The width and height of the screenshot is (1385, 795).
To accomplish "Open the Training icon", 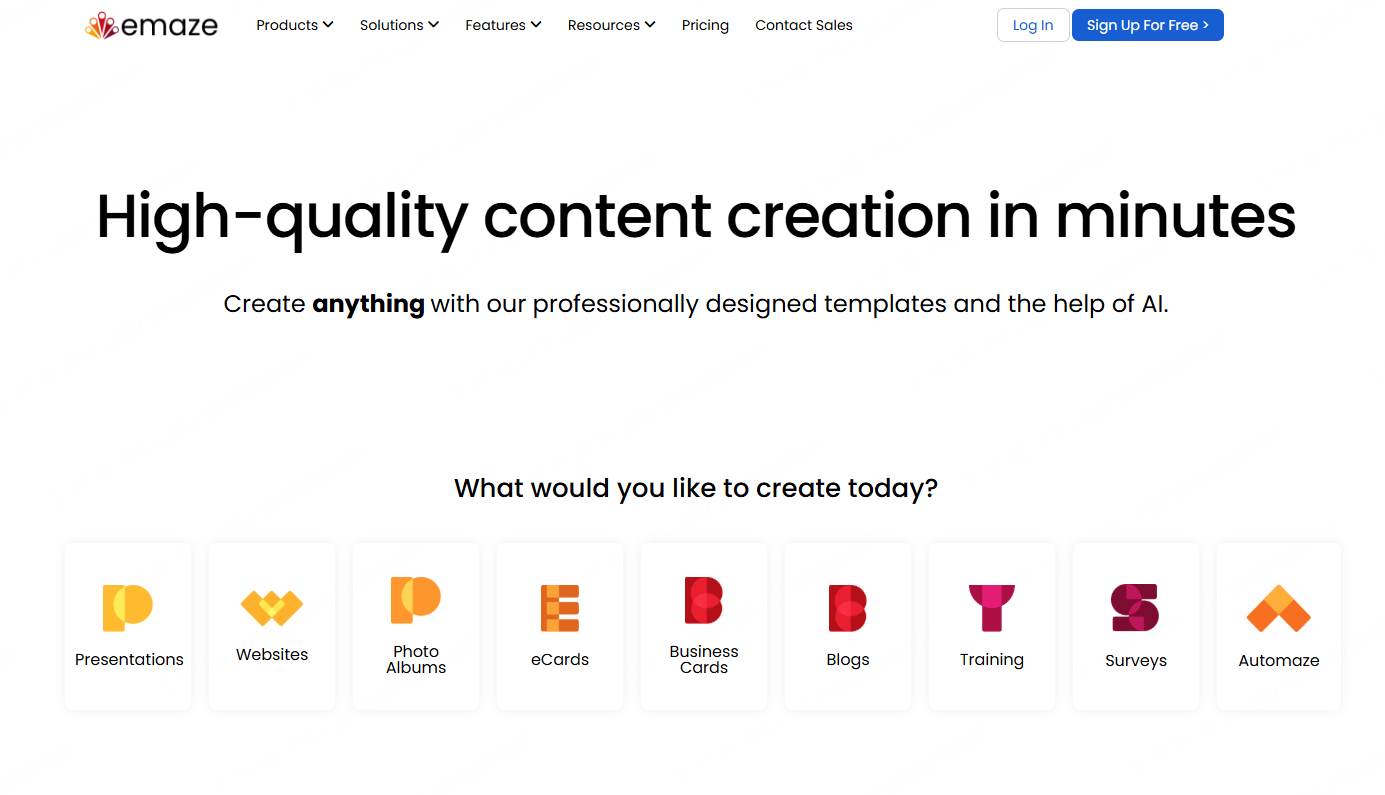I will 992,607.
